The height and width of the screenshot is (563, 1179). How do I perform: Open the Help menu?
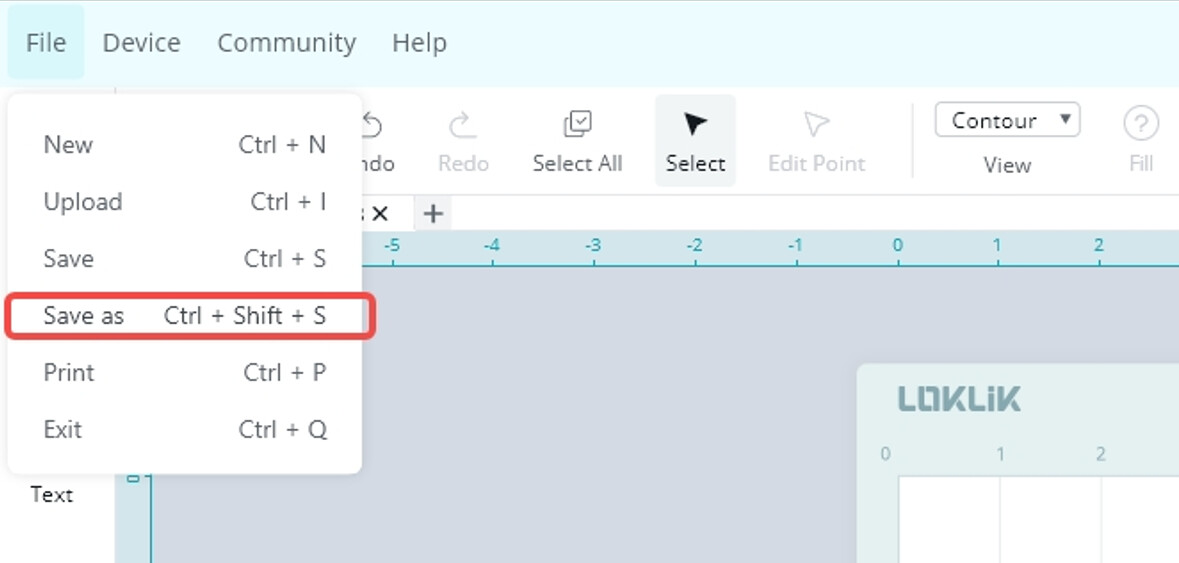(419, 43)
